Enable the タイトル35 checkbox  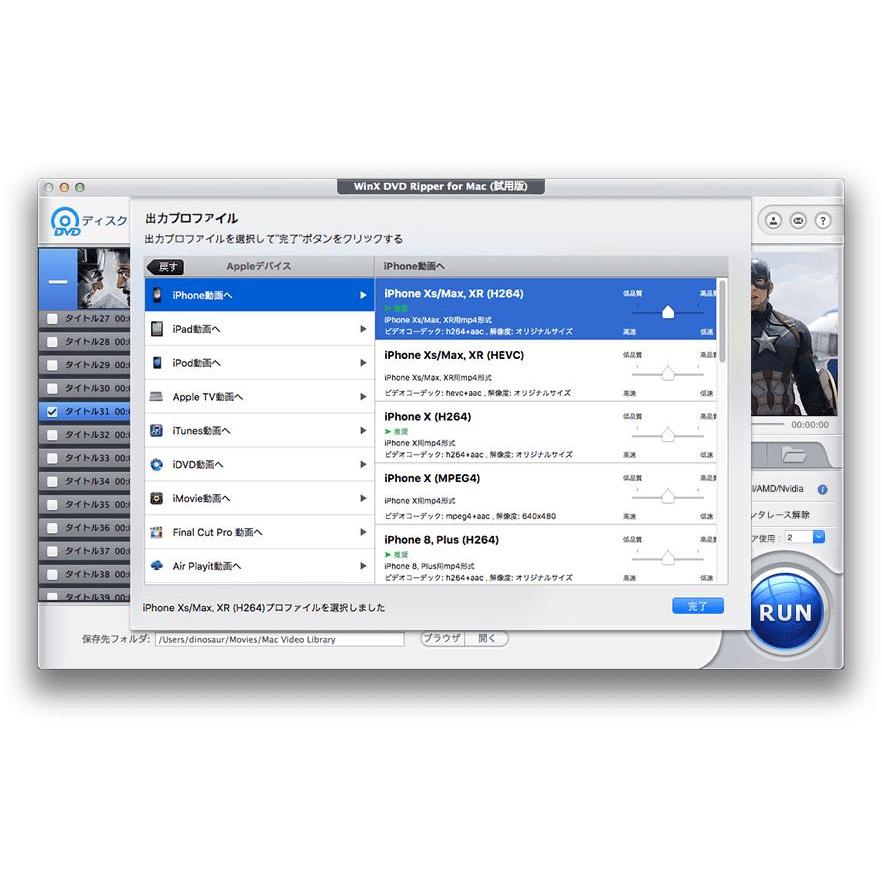click(x=52, y=504)
